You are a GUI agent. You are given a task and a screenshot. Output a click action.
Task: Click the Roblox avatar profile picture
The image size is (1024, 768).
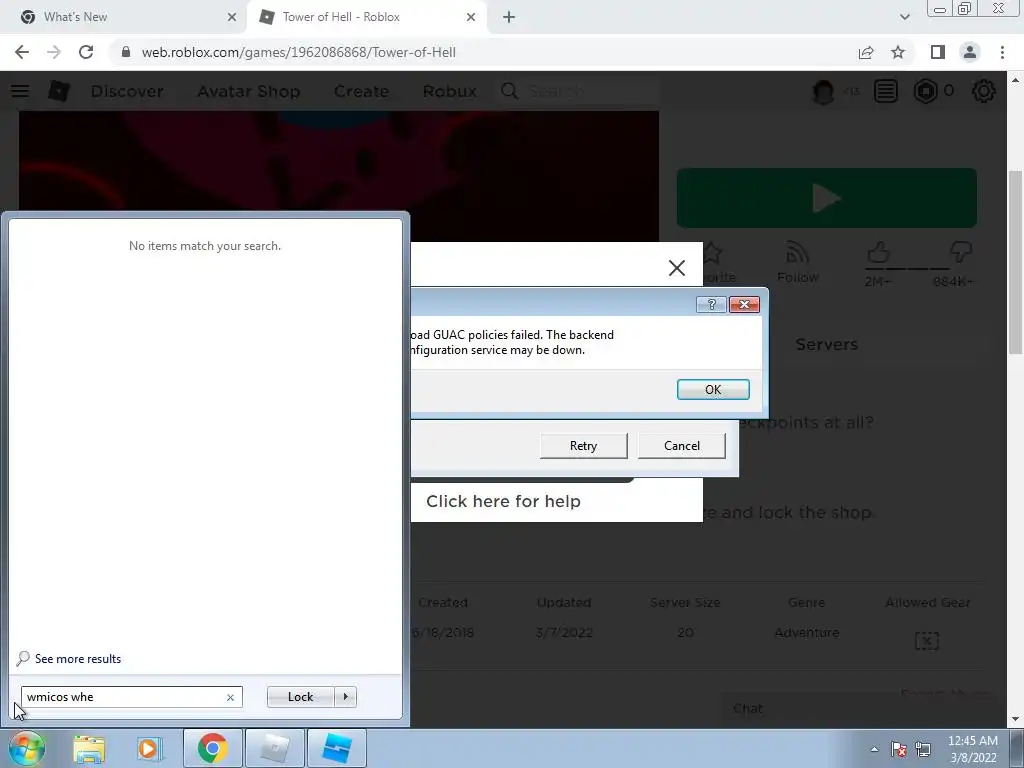pos(823,91)
